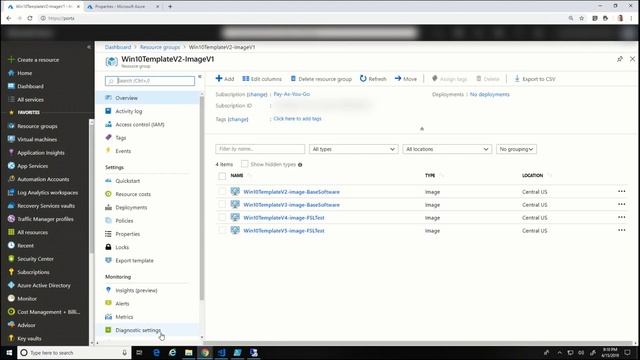
Task: Open Subscriptions favorite
Action: pos(33,272)
